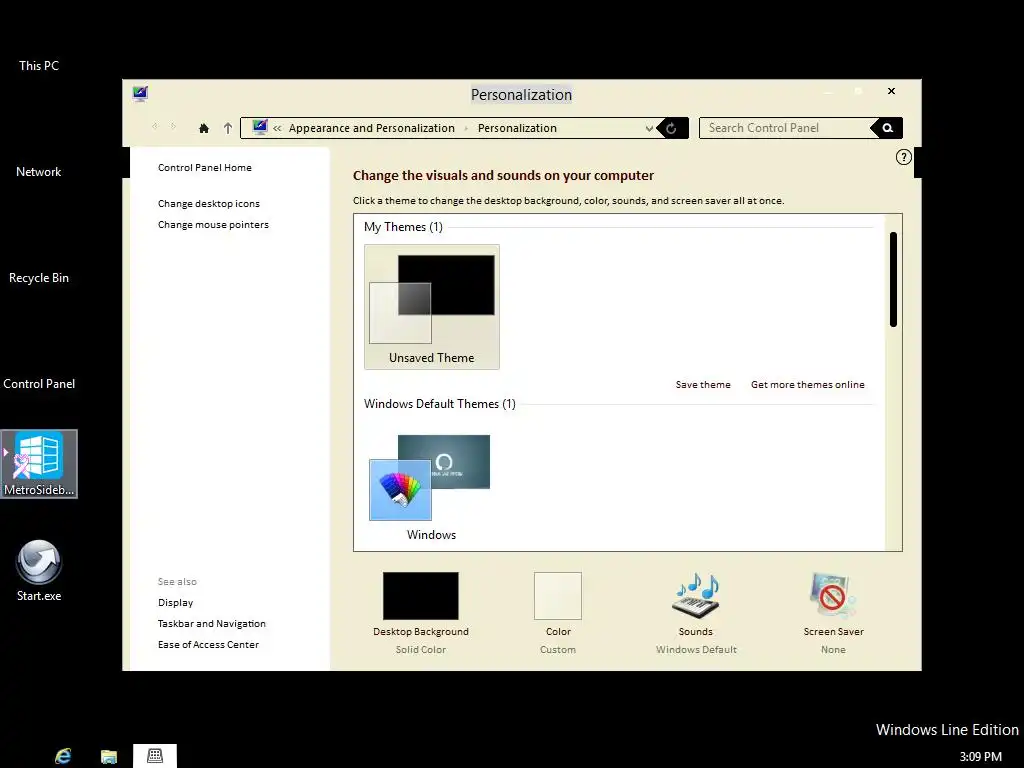
Task: Open Change desktop icons link
Action: (209, 204)
